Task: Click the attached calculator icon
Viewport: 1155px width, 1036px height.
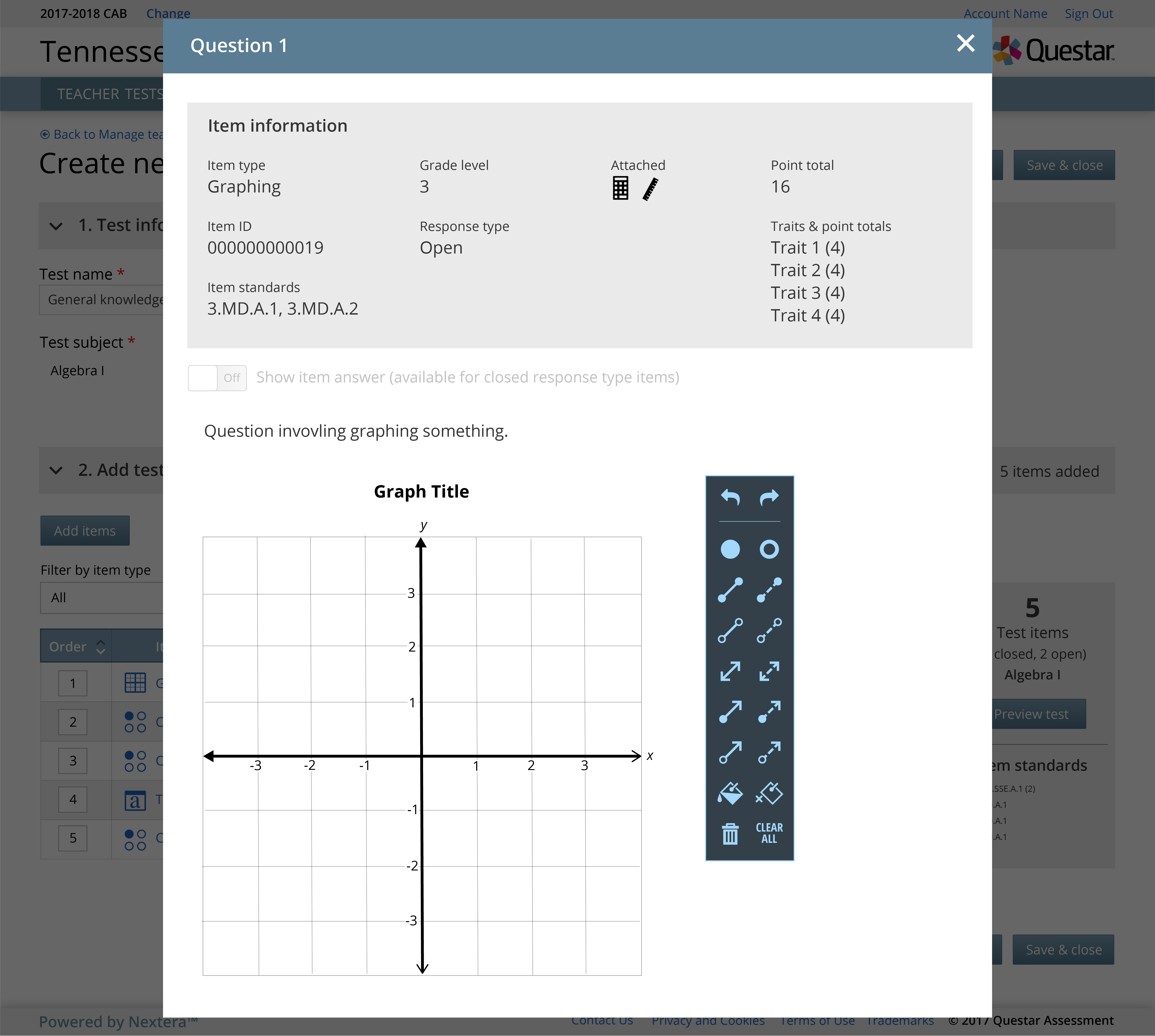Action: (620, 188)
